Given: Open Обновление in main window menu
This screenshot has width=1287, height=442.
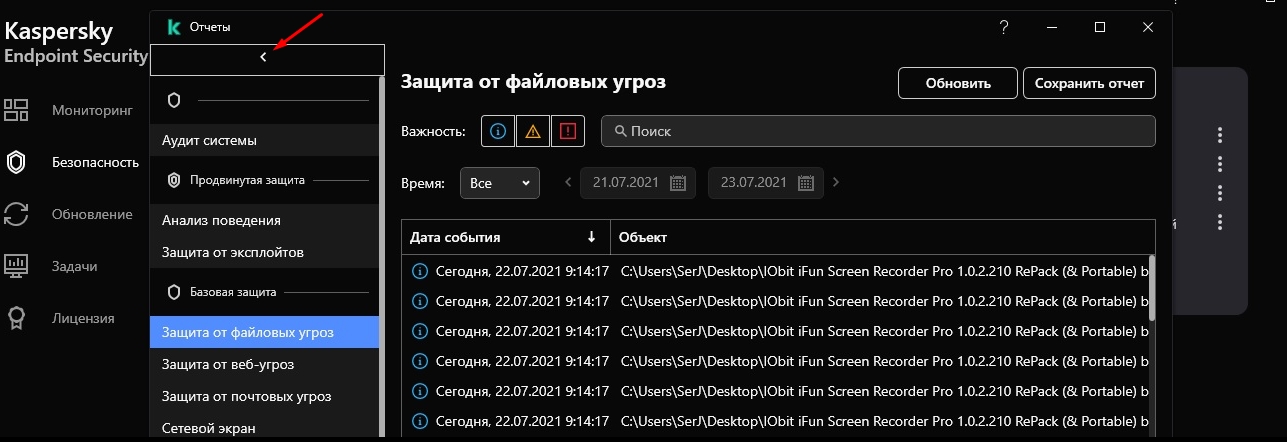Looking at the screenshot, I should pyautogui.click(x=92, y=214).
